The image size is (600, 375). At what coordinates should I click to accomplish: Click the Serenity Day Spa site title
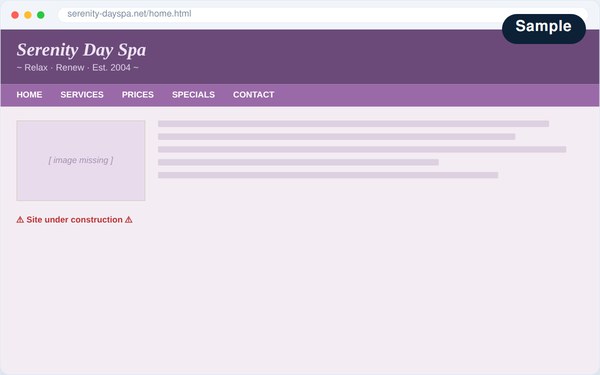pos(81,50)
